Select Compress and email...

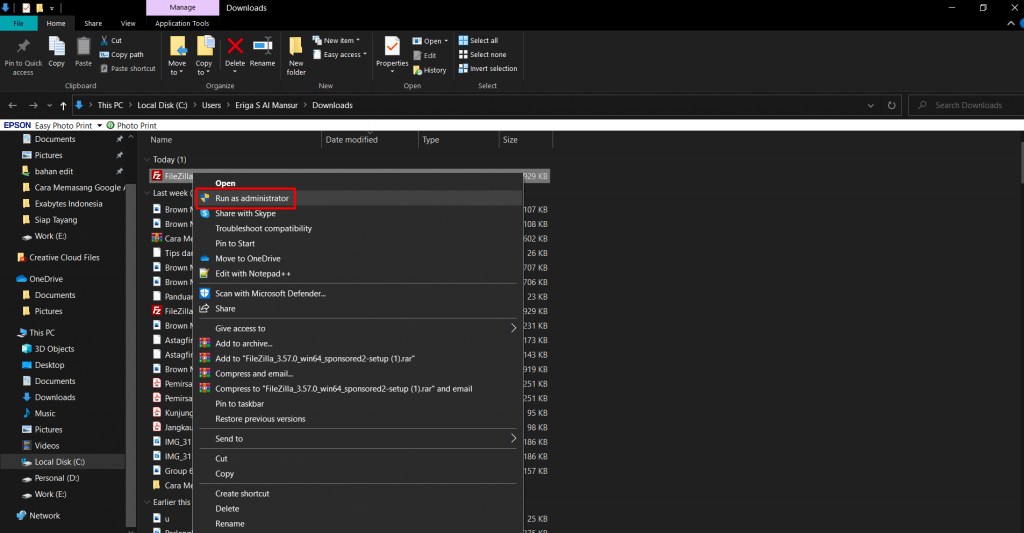pyautogui.click(x=359, y=374)
